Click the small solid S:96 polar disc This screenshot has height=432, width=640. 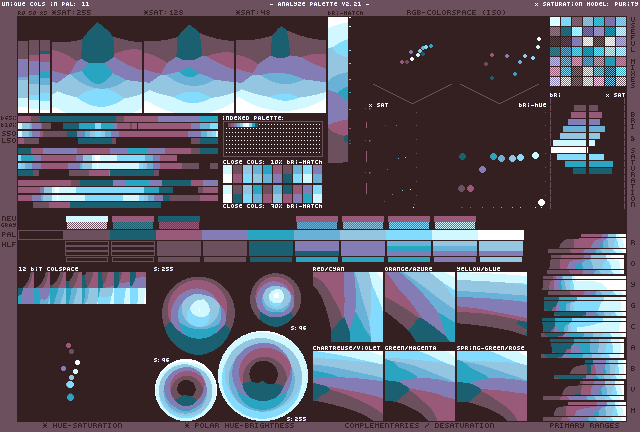pos(276,300)
